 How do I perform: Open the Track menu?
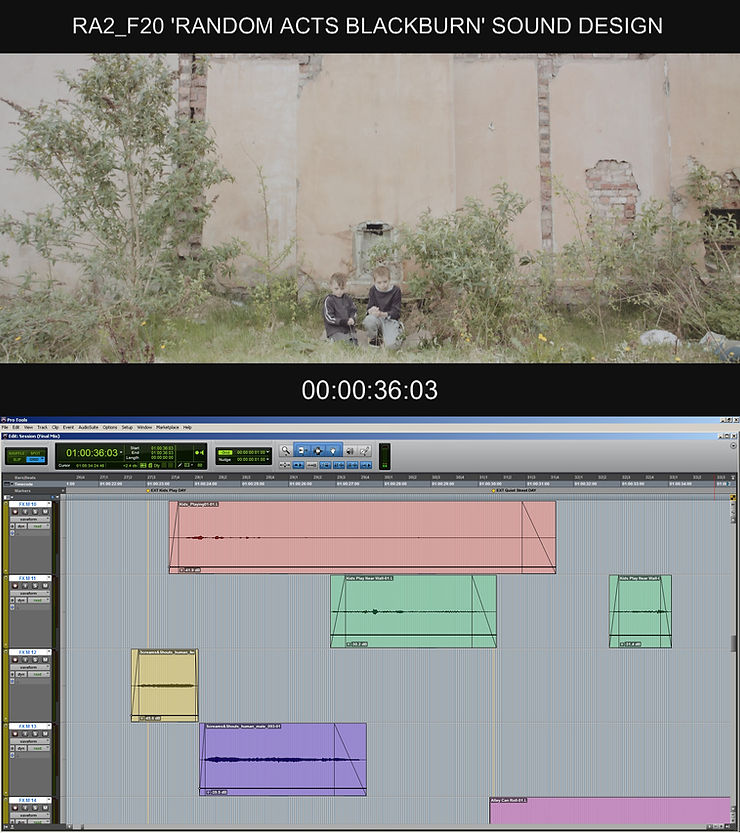[x=42, y=427]
